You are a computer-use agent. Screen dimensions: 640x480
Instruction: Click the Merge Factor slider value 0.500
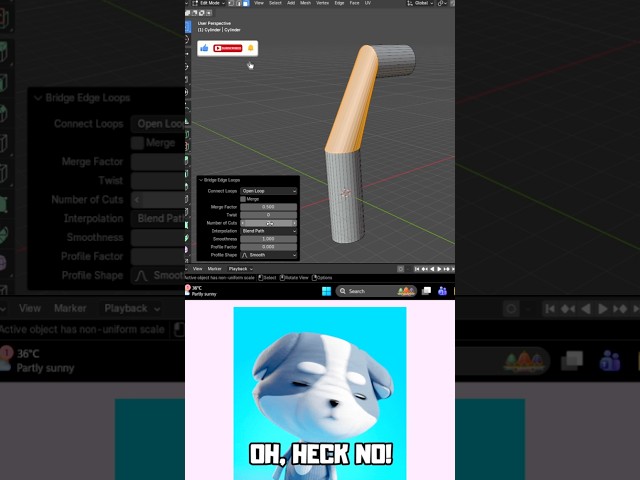(269, 207)
